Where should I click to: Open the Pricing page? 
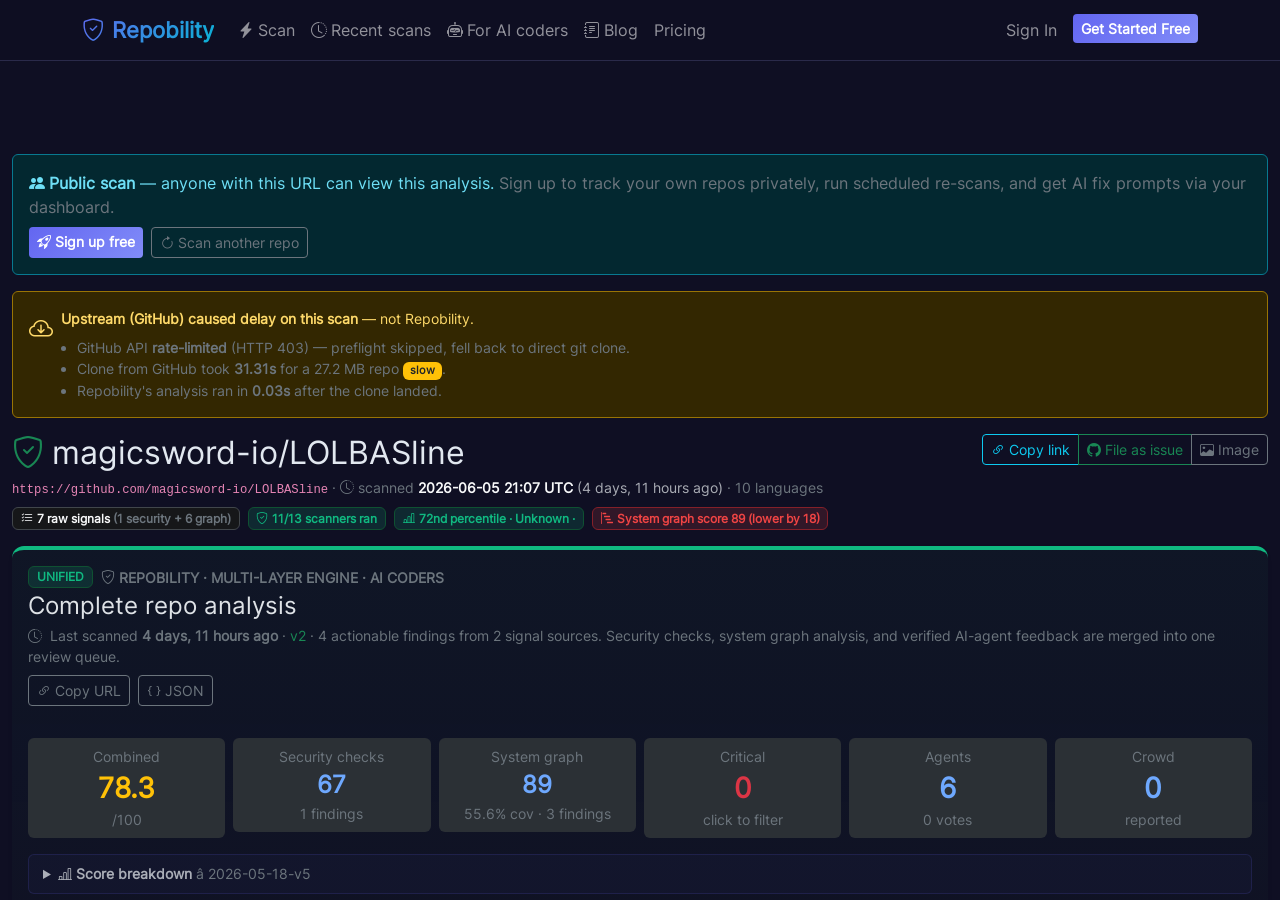[x=680, y=30]
